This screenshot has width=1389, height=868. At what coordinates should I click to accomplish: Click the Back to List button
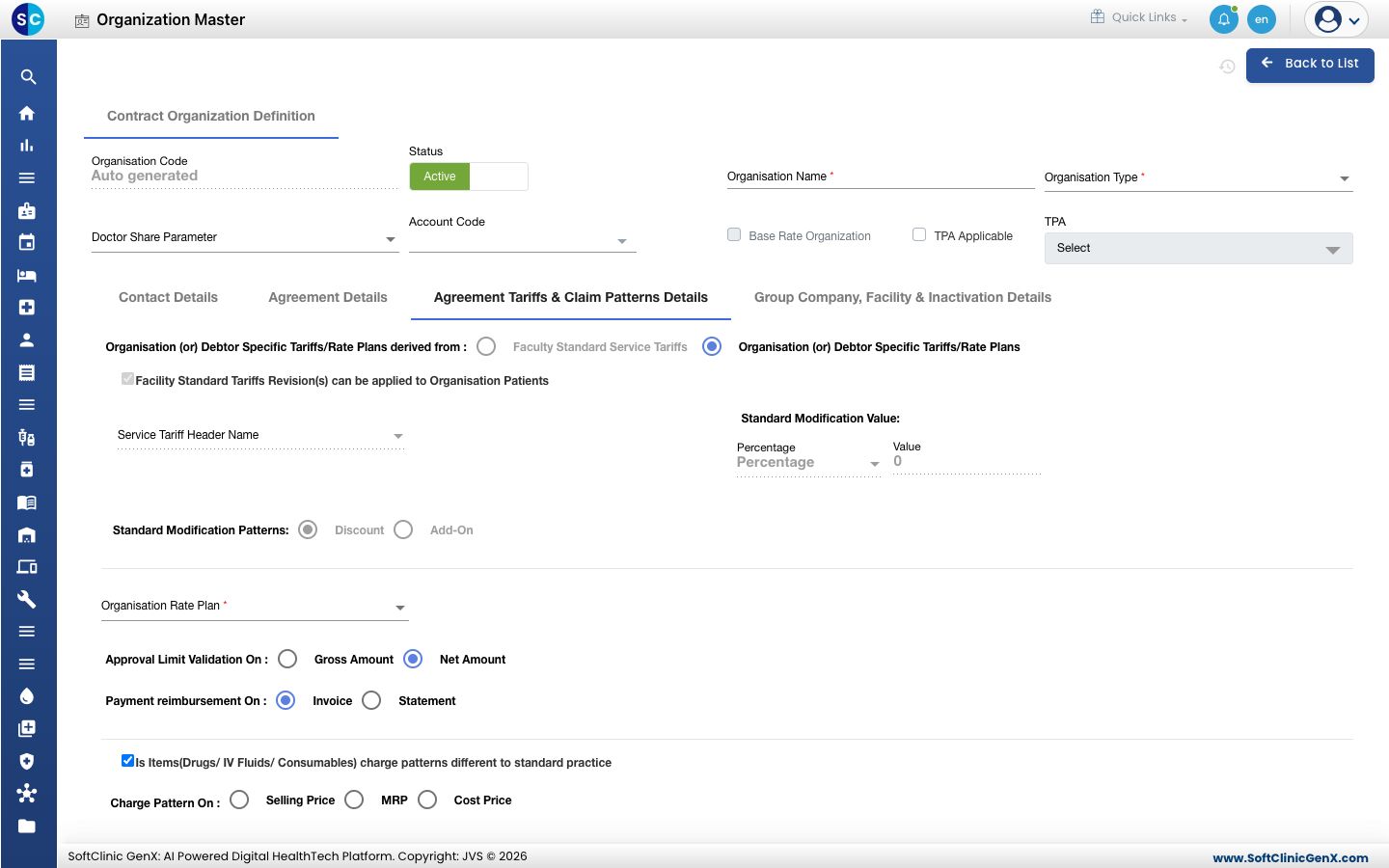click(1310, 65)
